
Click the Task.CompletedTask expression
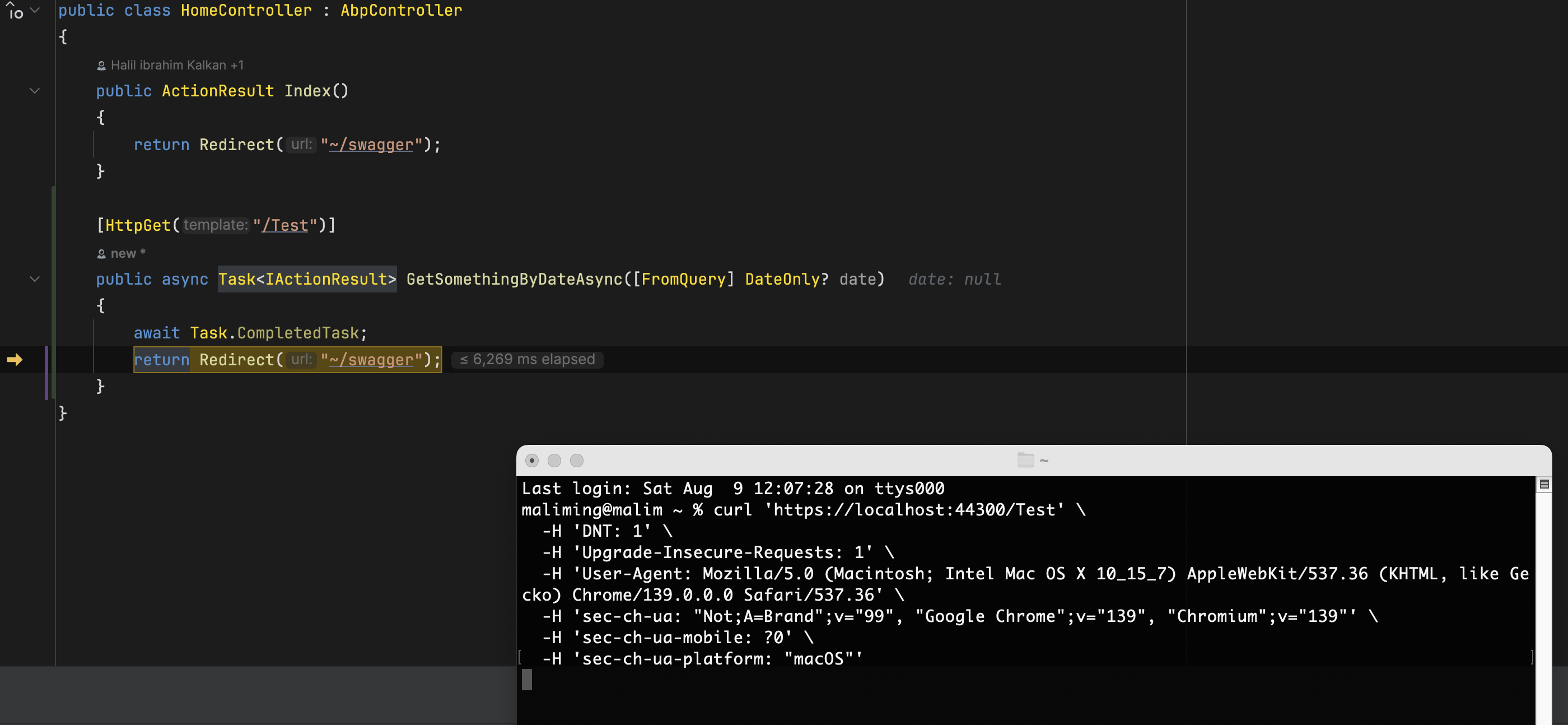274,333
